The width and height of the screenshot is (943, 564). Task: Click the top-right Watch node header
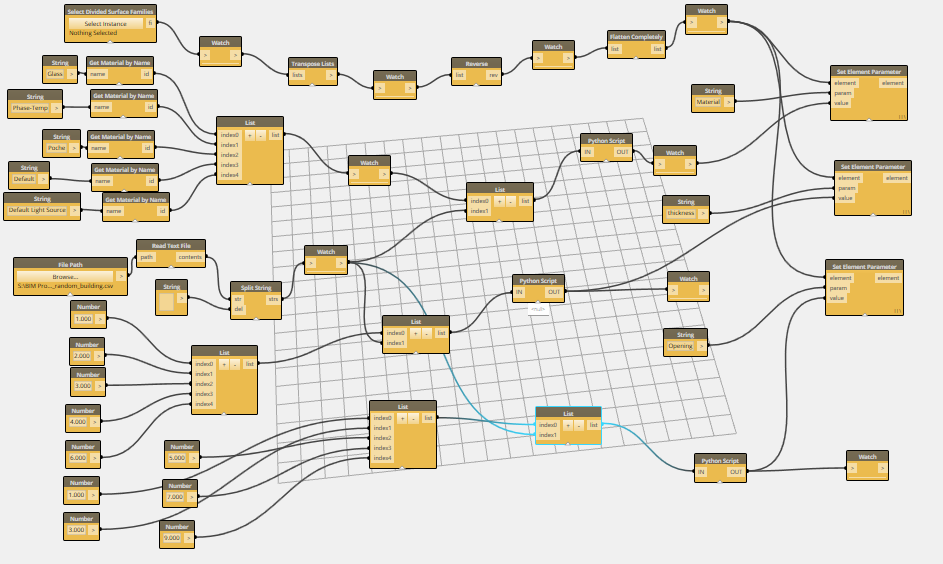pos(707,10)
